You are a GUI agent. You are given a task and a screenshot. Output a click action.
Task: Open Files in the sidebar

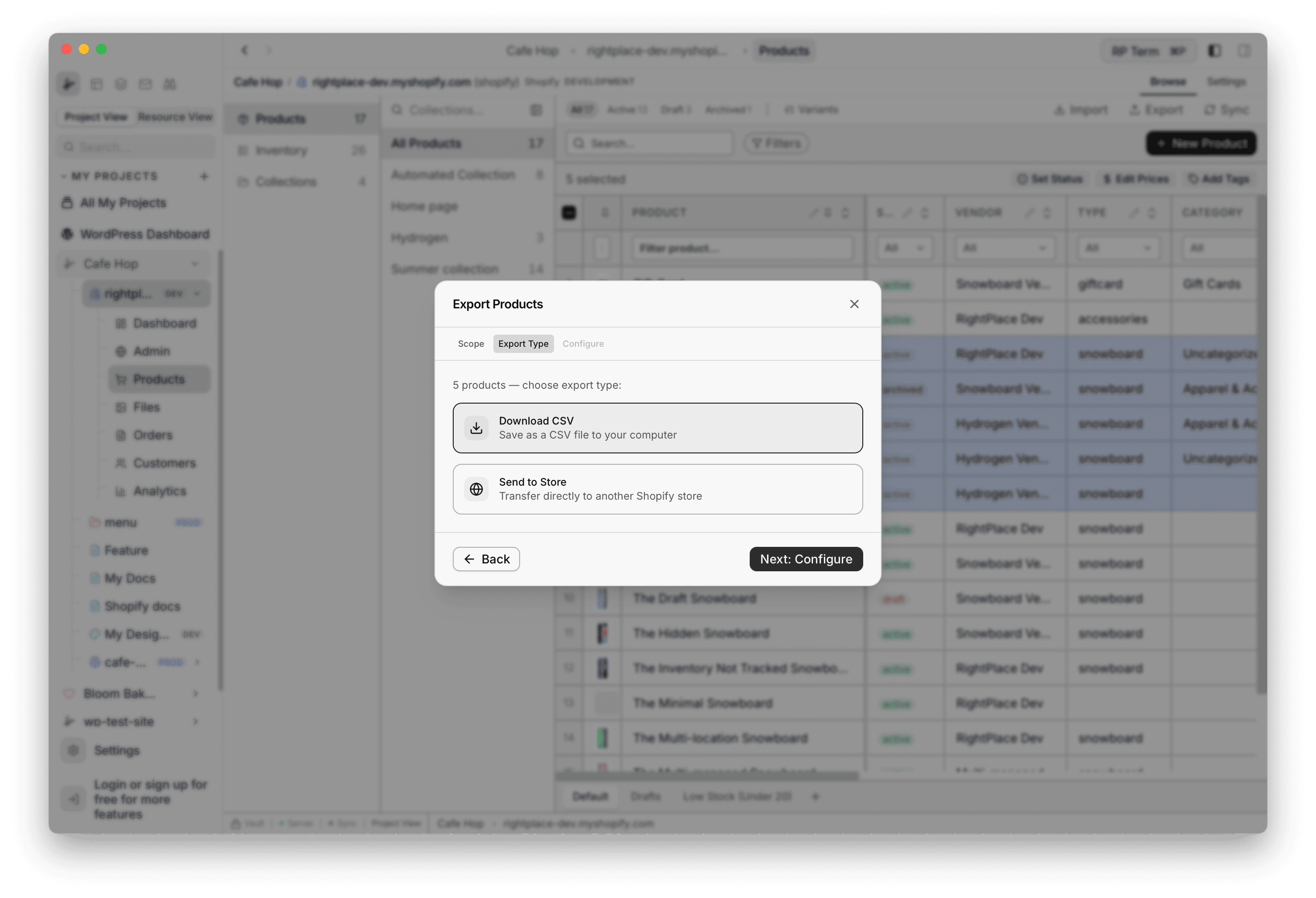[x=146, y=407]
